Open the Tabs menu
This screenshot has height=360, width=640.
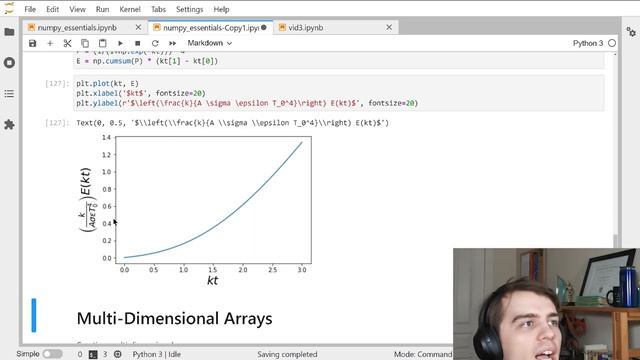(x=158, y=9)
